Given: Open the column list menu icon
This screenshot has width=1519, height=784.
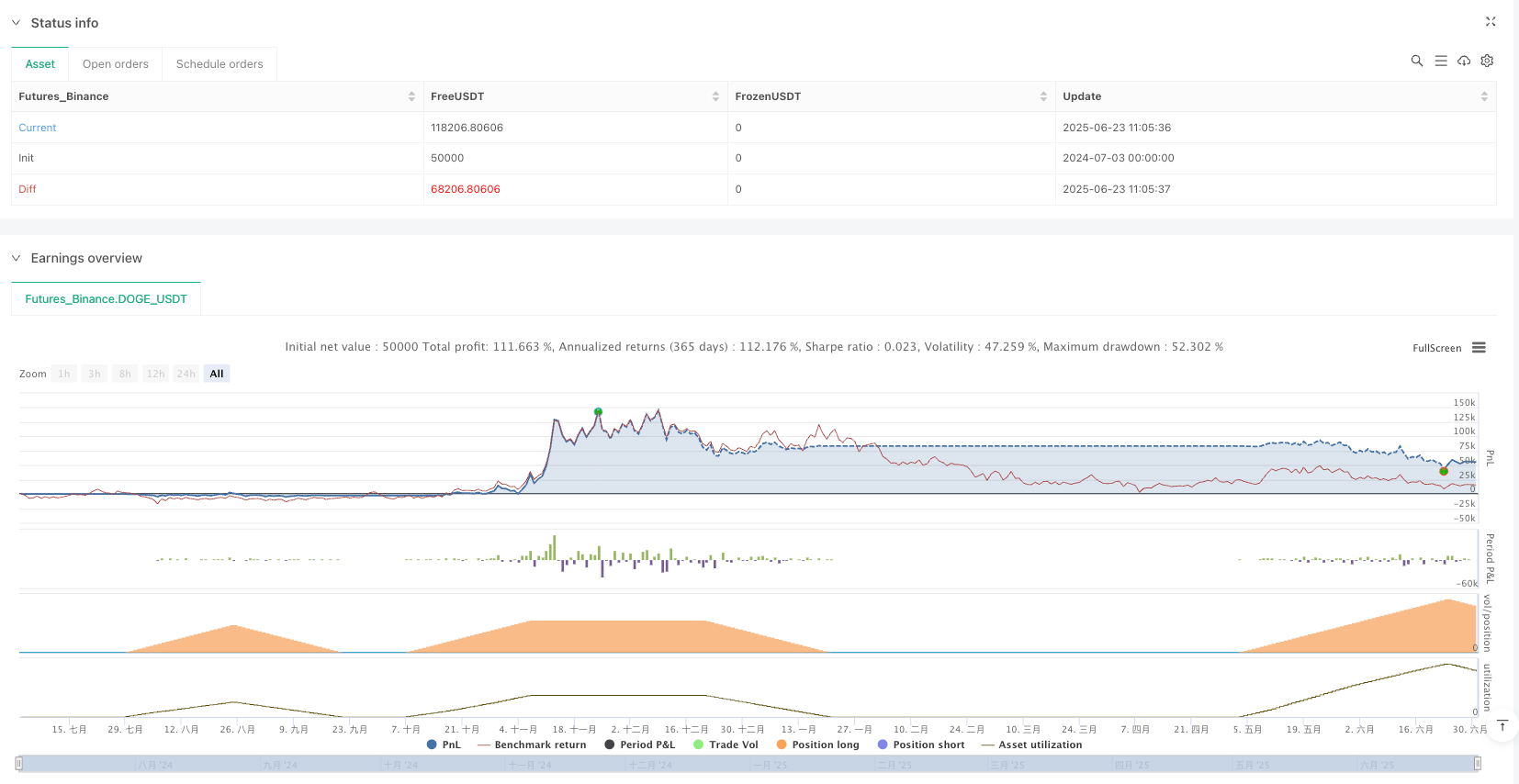Looking at the screenshot, I should [x=1441, y=61].
